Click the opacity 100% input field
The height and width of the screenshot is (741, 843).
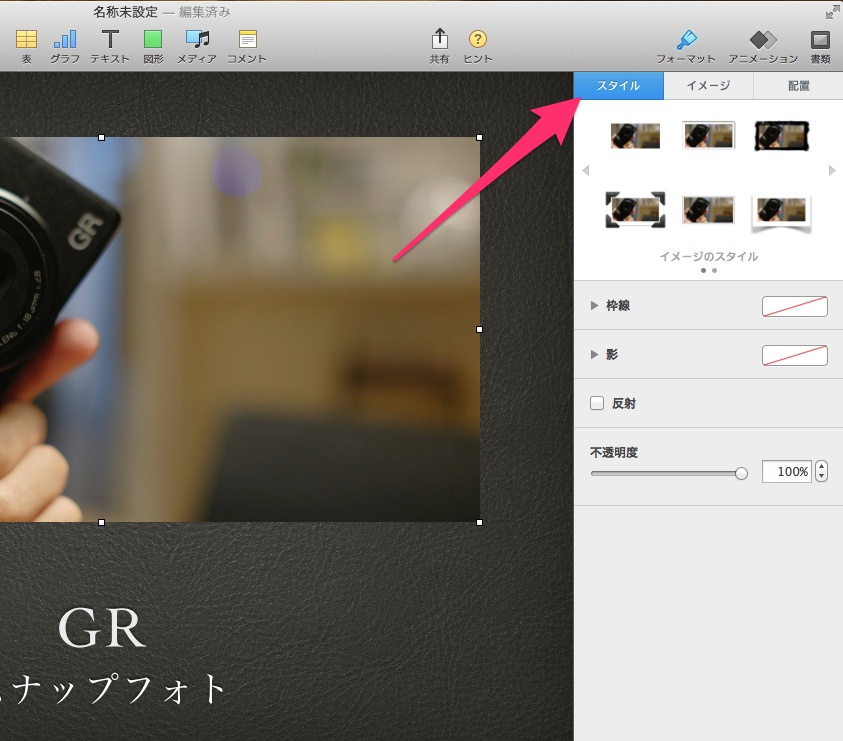[x=787, y=472]
